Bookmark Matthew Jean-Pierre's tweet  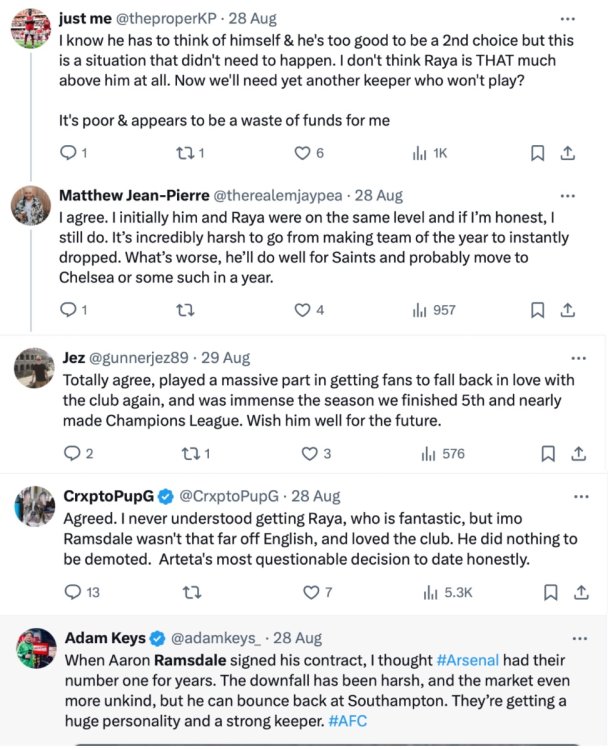[537, 310]
